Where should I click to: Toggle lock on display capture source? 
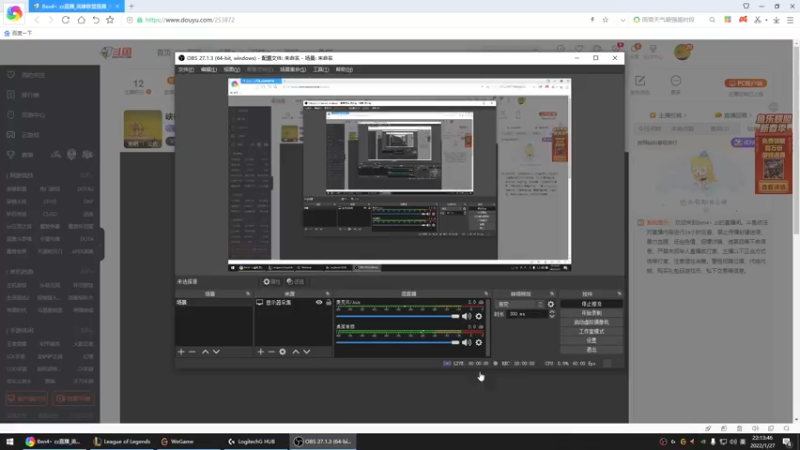[329, 303]
